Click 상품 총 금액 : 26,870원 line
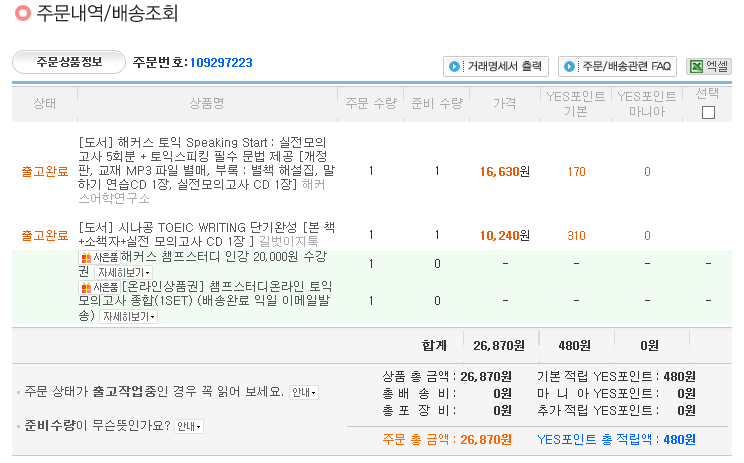 (x=447, y=377)
